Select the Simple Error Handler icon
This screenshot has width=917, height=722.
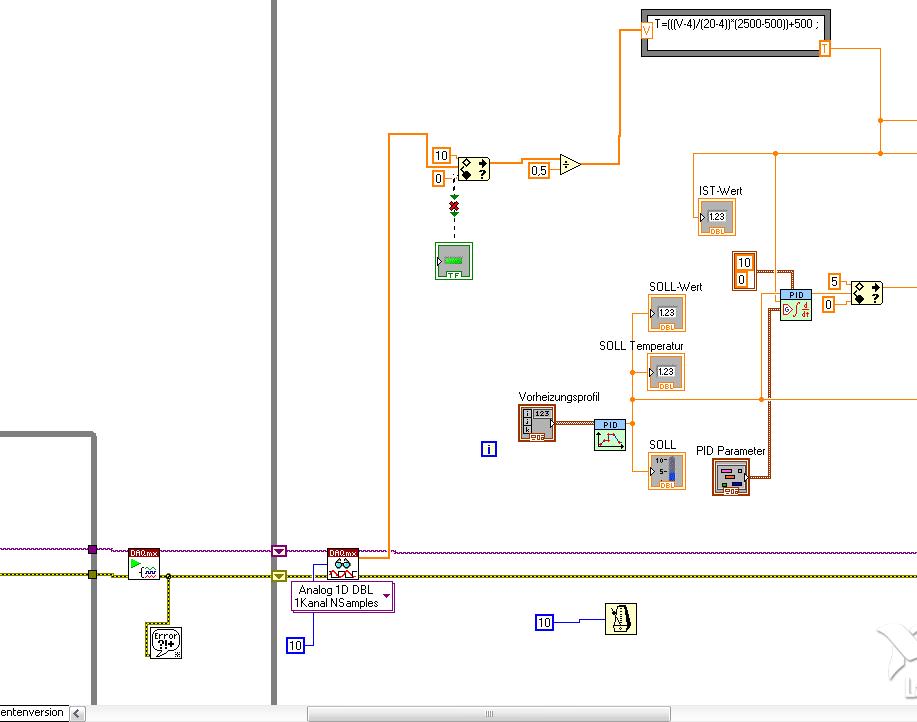166,642
